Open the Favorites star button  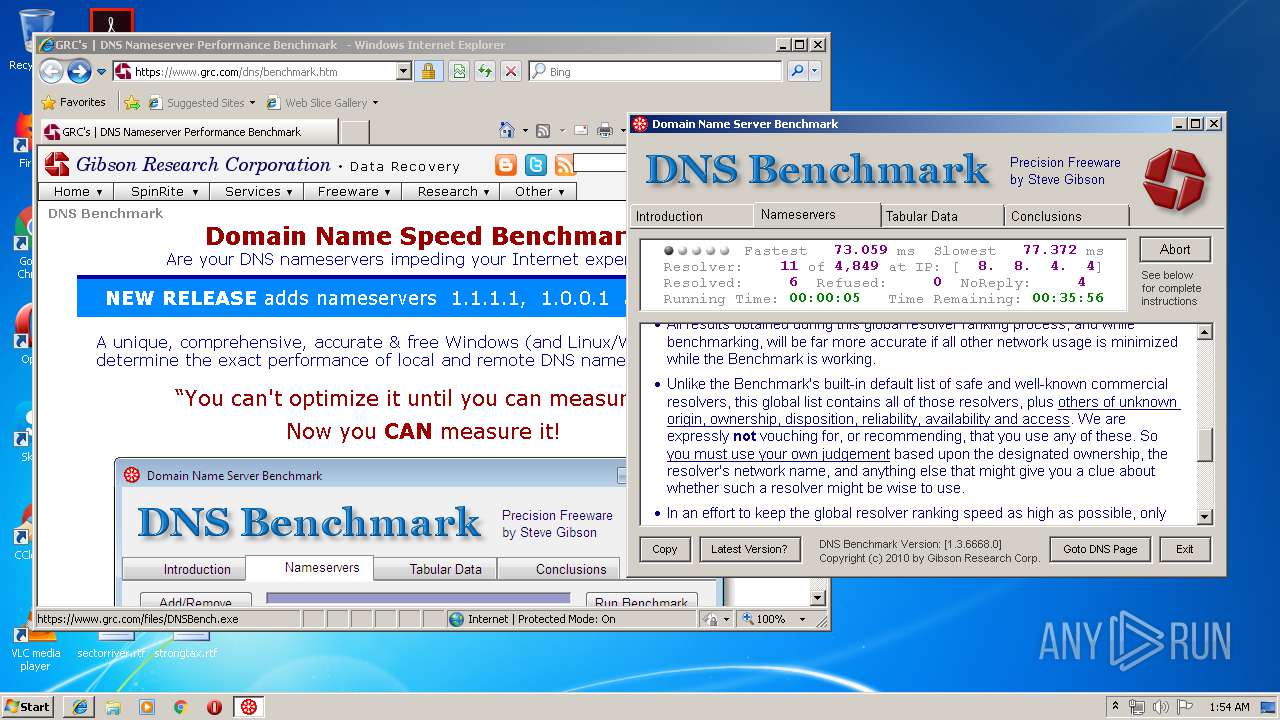[73, 102]
